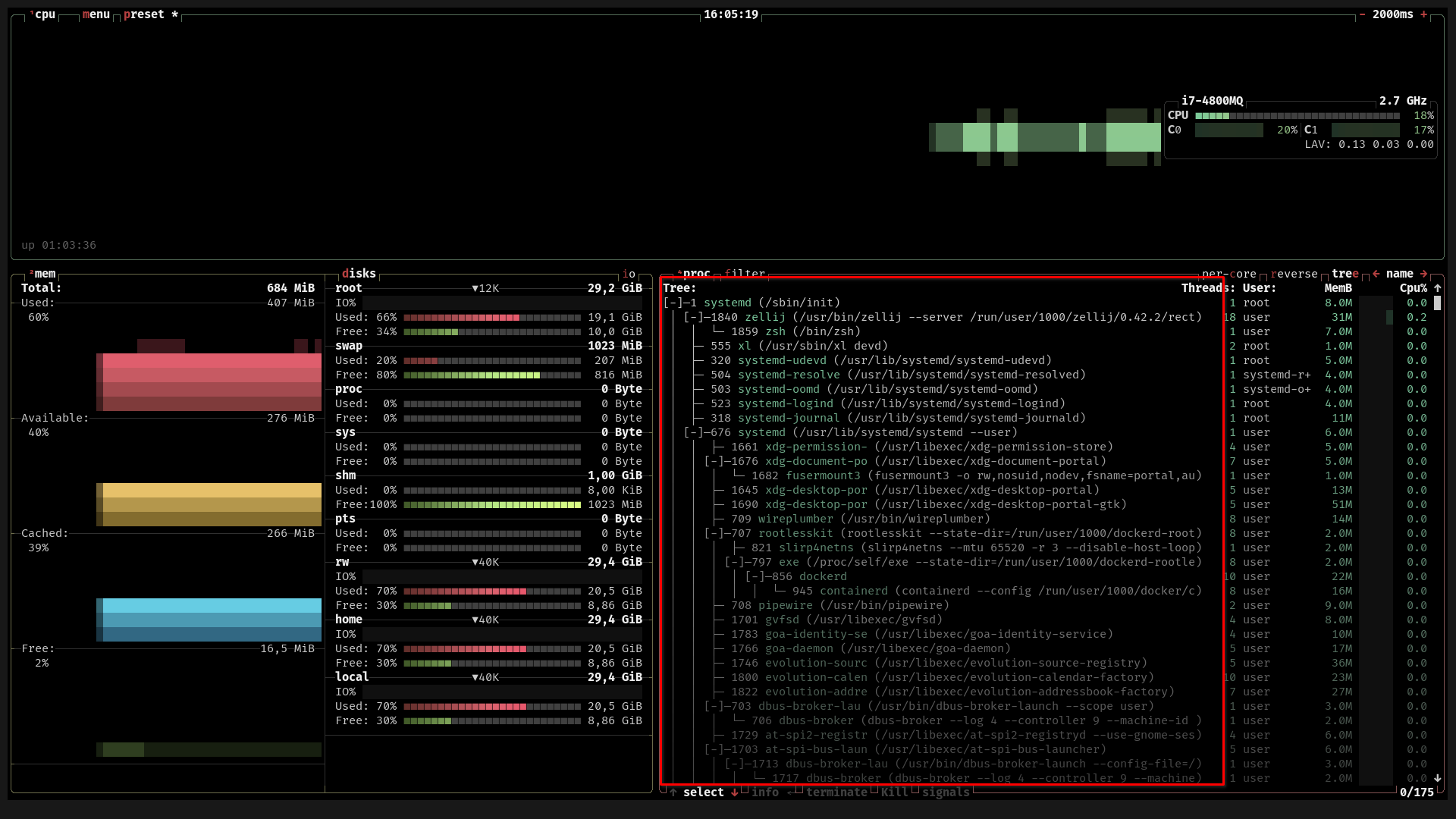The height and width of the screenshot is (819, 1456).
Task: Open the process filter field
Action: click(744, 274)
